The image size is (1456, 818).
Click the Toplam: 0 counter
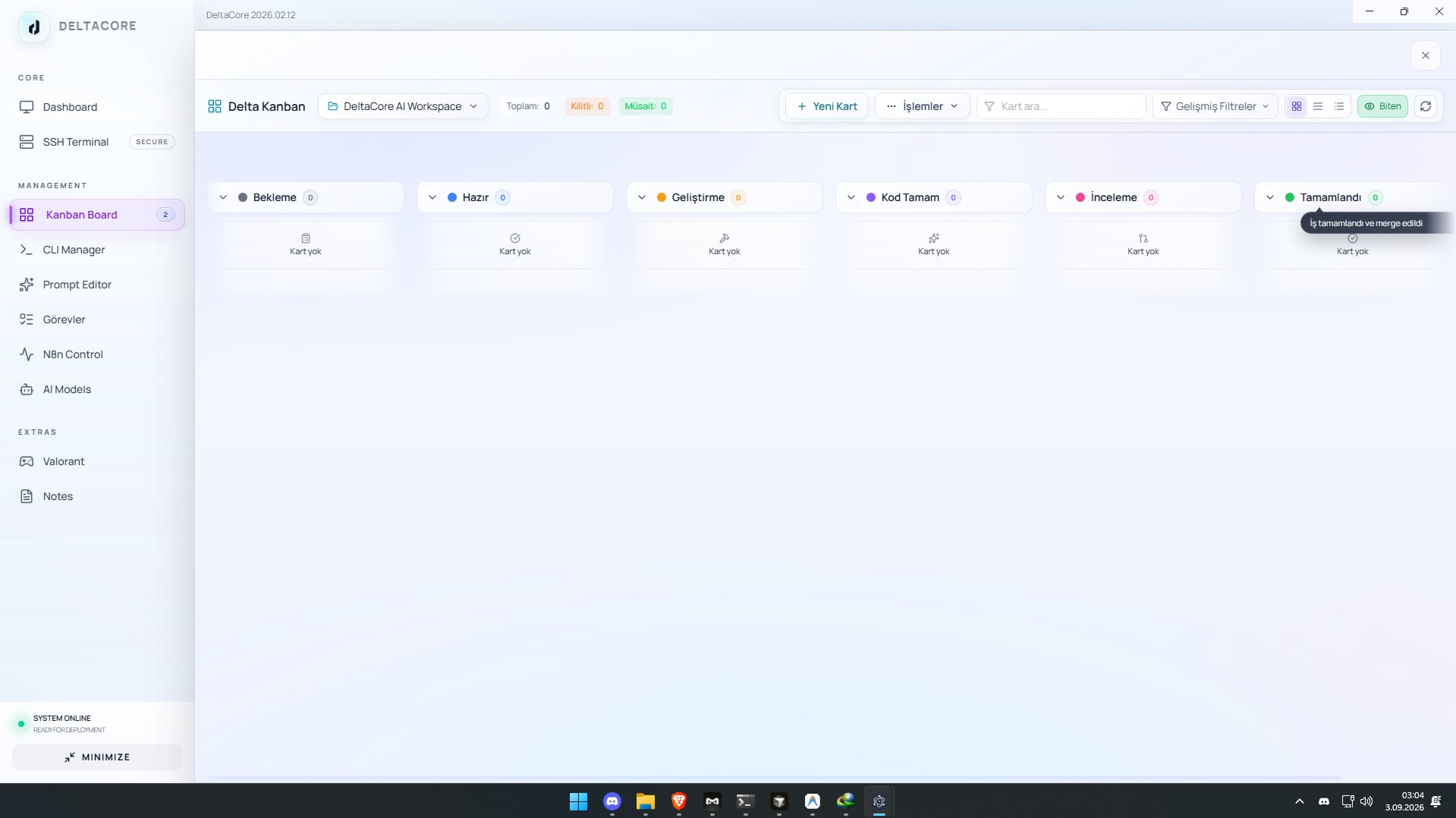coord(528,106)
